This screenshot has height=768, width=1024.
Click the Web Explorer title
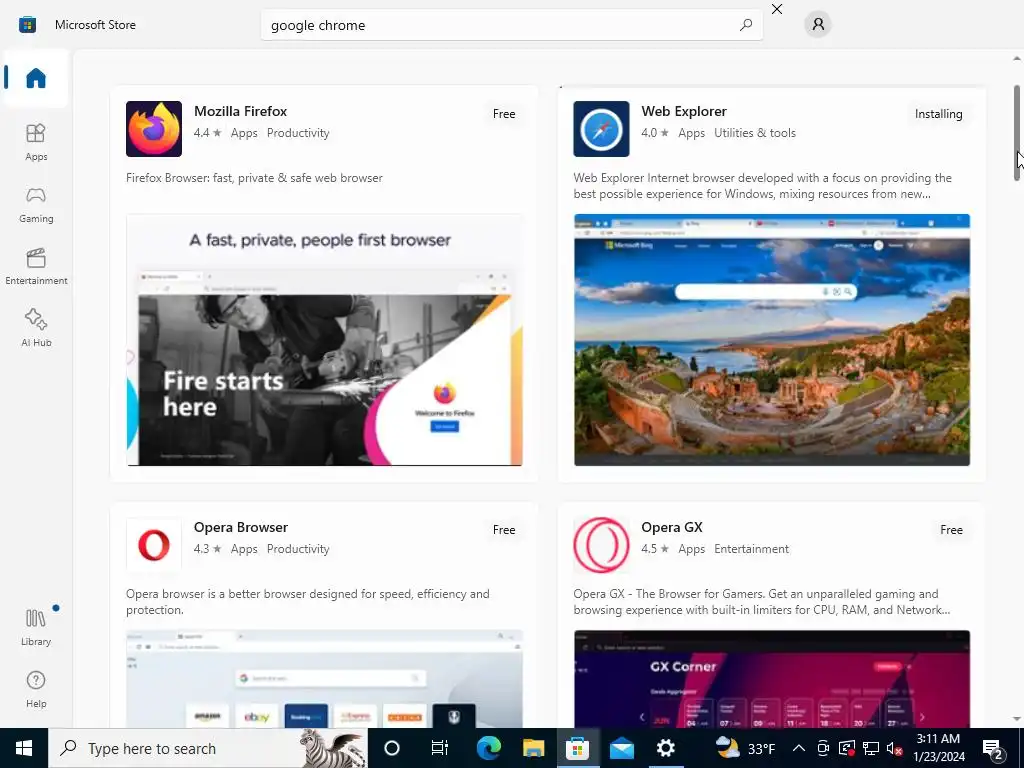[684, 111]
